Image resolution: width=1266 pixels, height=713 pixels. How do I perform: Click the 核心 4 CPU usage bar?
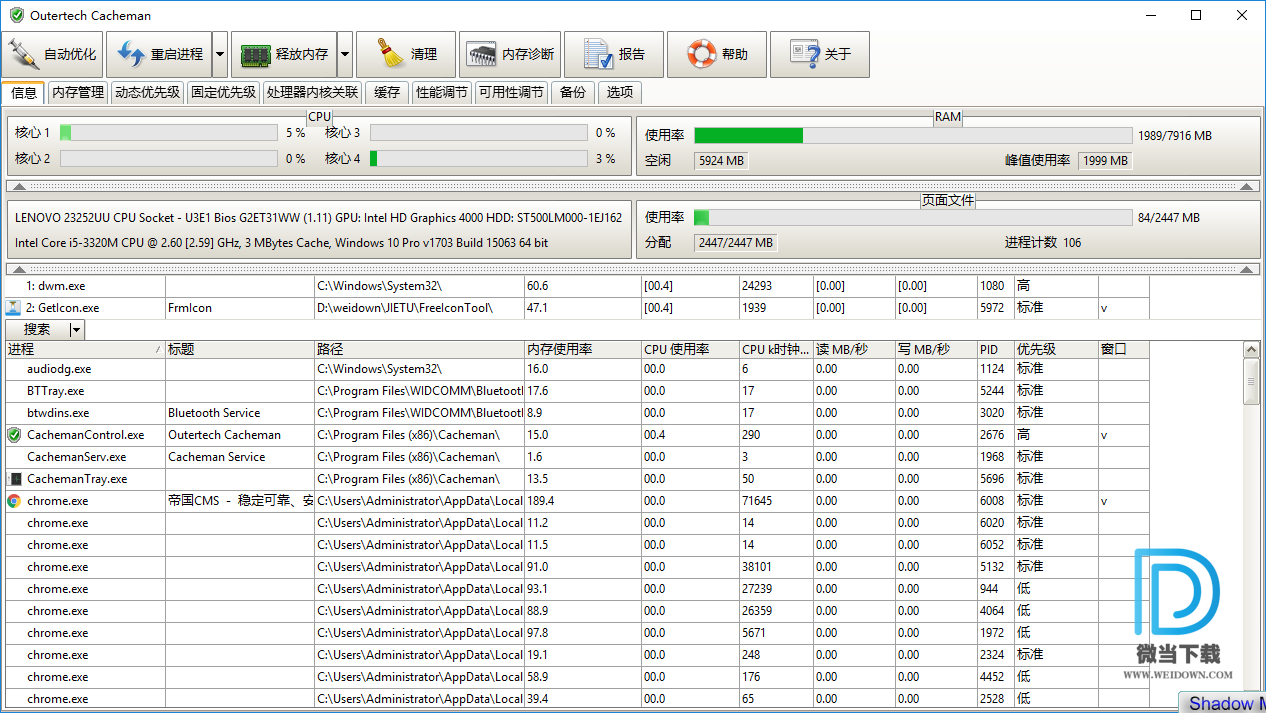point(478,158)
